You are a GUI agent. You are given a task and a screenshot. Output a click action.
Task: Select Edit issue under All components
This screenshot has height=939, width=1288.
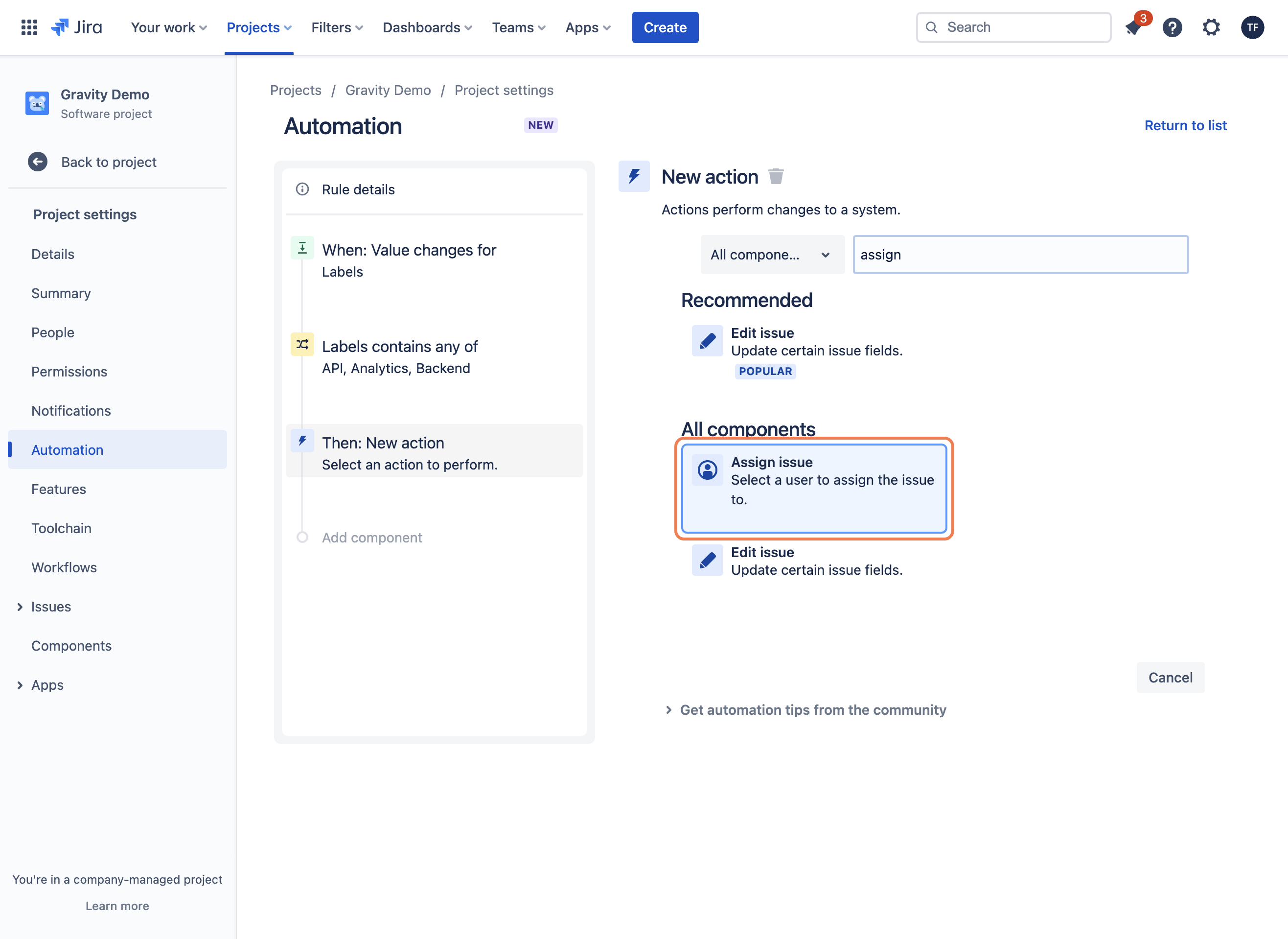coord(814,561)
